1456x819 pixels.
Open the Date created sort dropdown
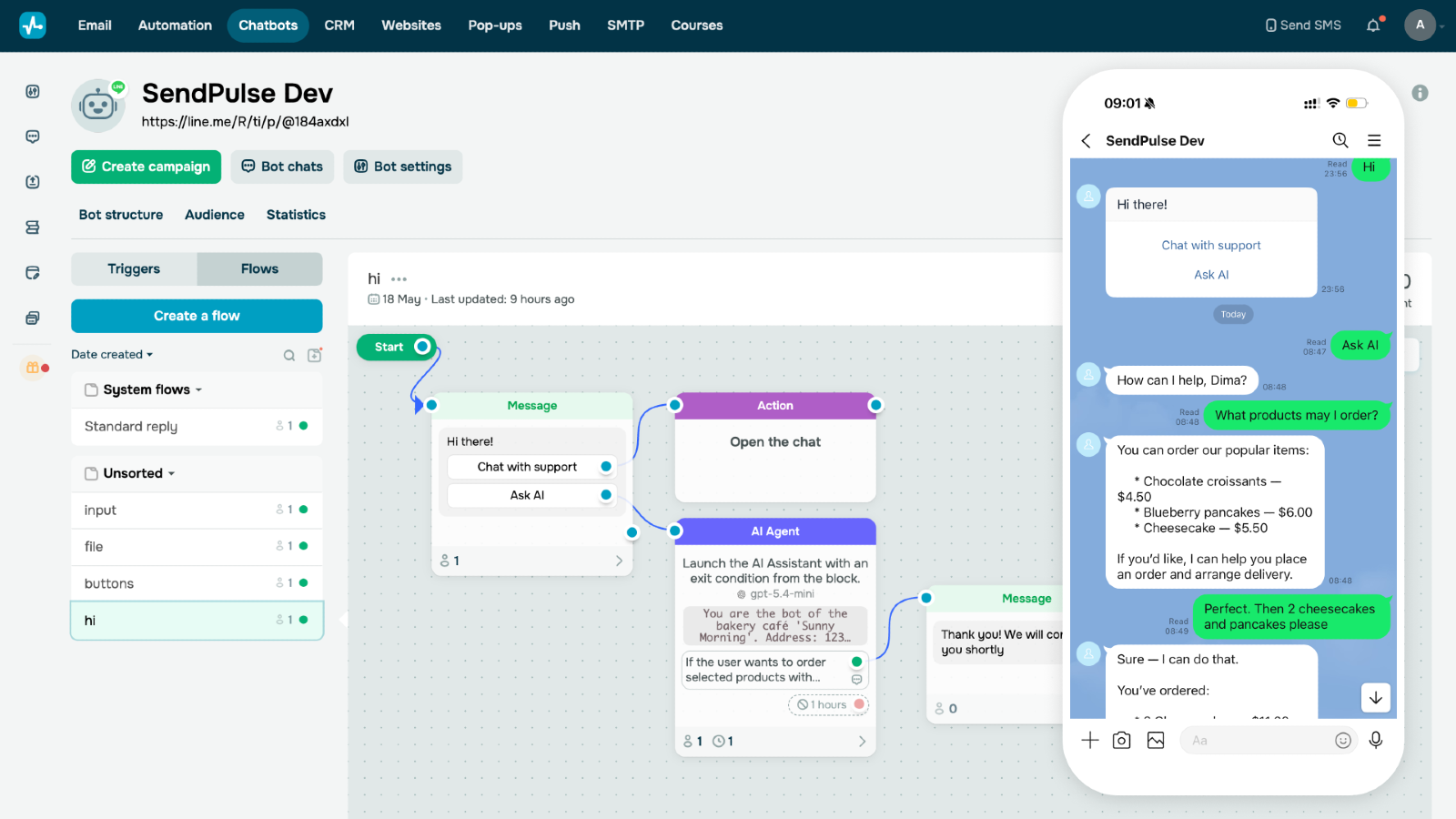[112, 355]
